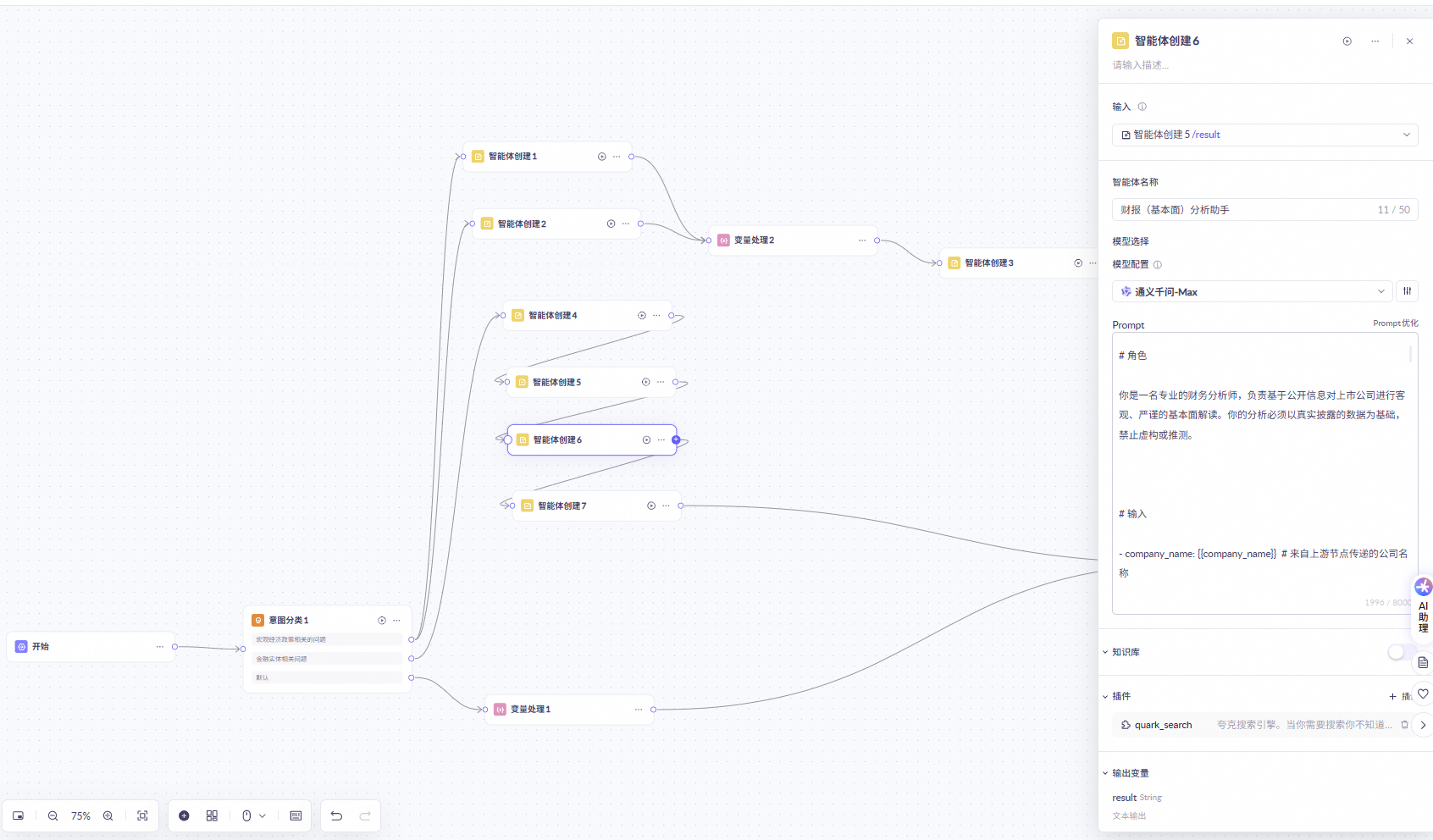Screen dimensions: 1433x840
Task: Run the 智能体创建4 node
Action: point(642,315)
